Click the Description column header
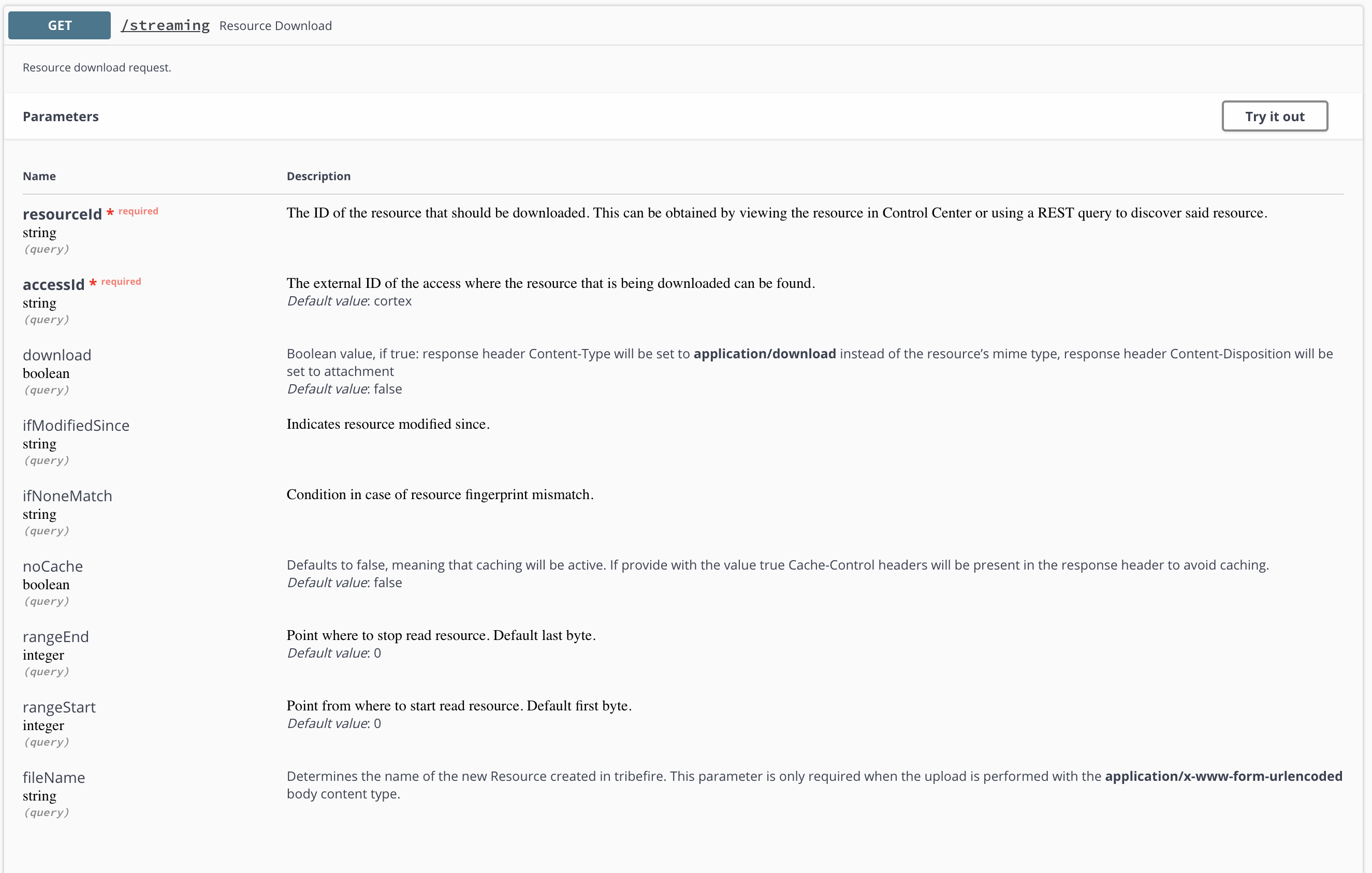The height and width of the screenshot is (873, 1372). [x=318, y=176]
